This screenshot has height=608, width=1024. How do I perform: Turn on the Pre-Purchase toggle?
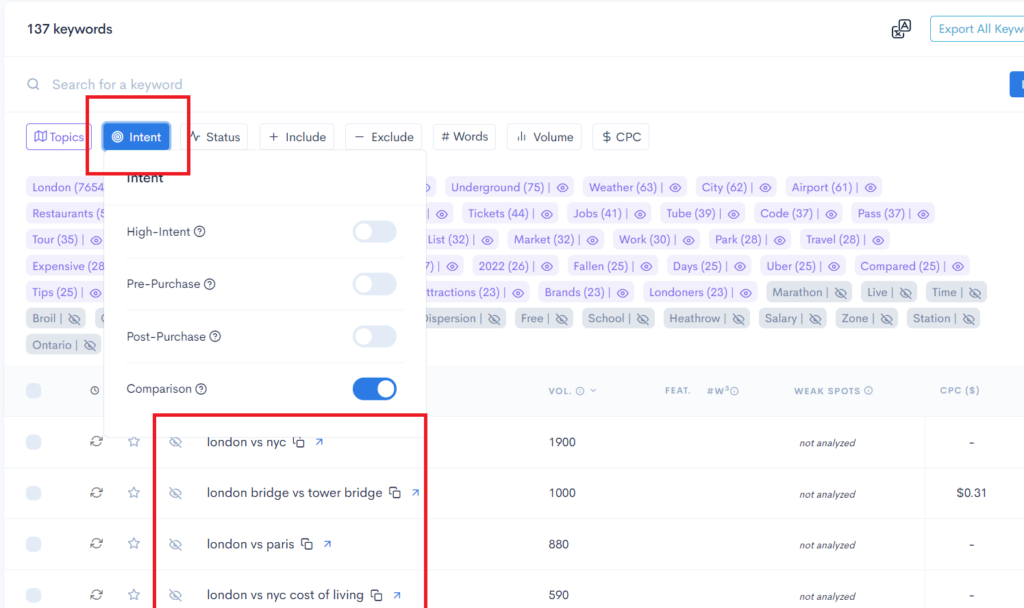374,284
